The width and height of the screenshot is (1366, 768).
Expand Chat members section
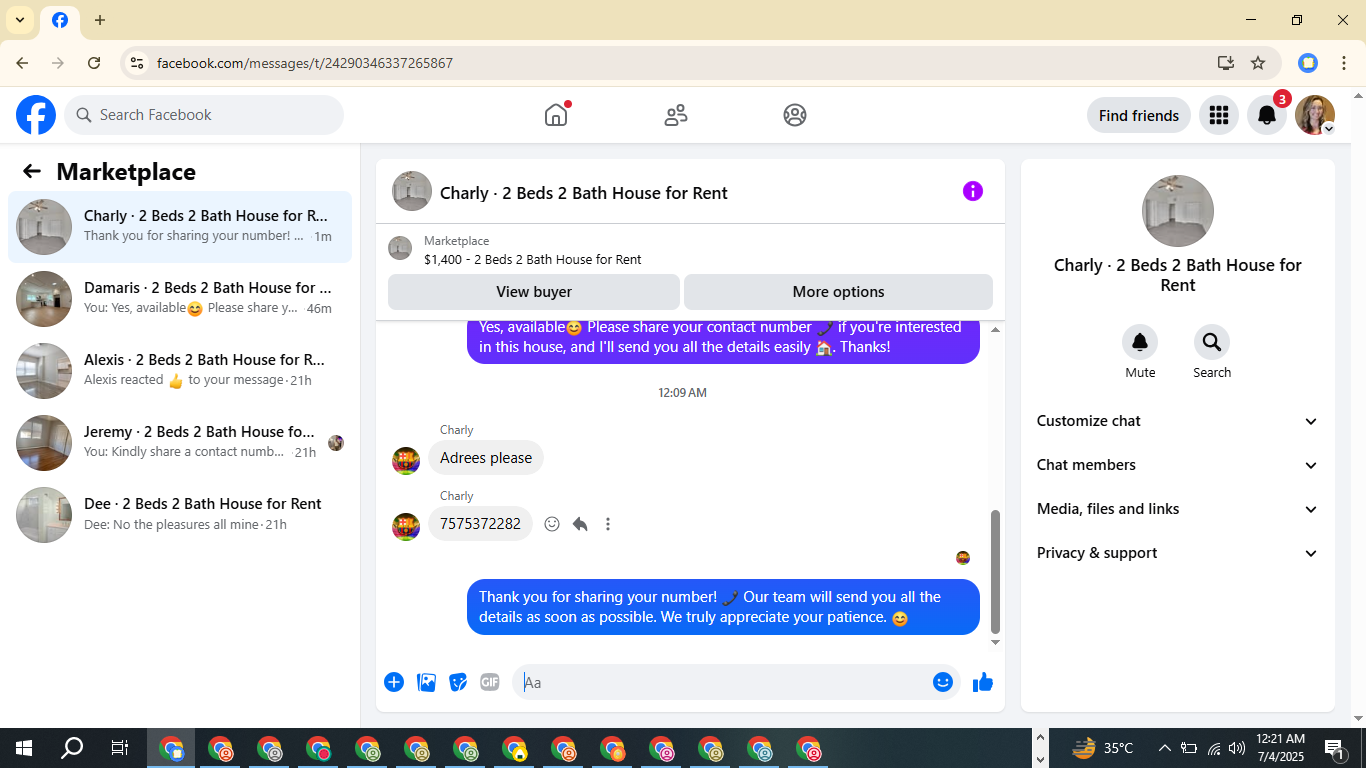(x=1178, y=465)
